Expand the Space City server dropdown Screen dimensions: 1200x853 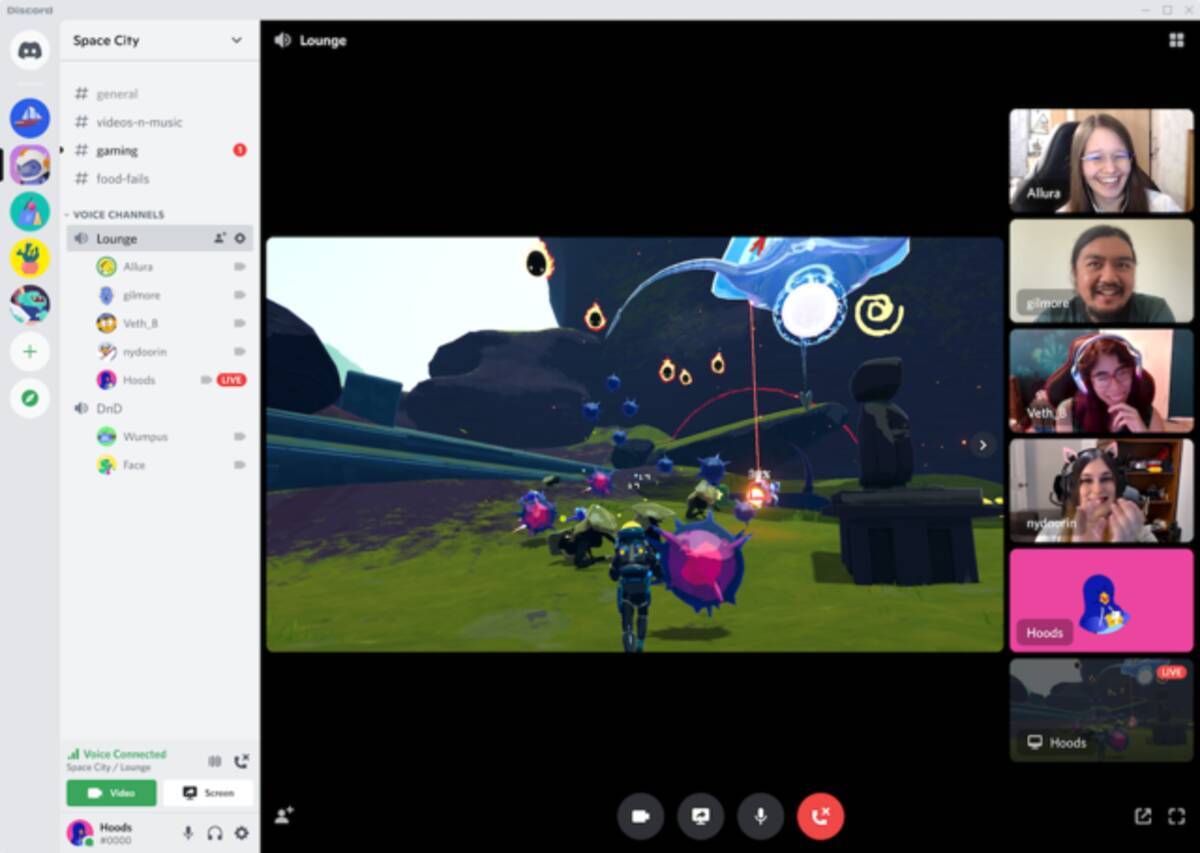(x=236, y=41)
